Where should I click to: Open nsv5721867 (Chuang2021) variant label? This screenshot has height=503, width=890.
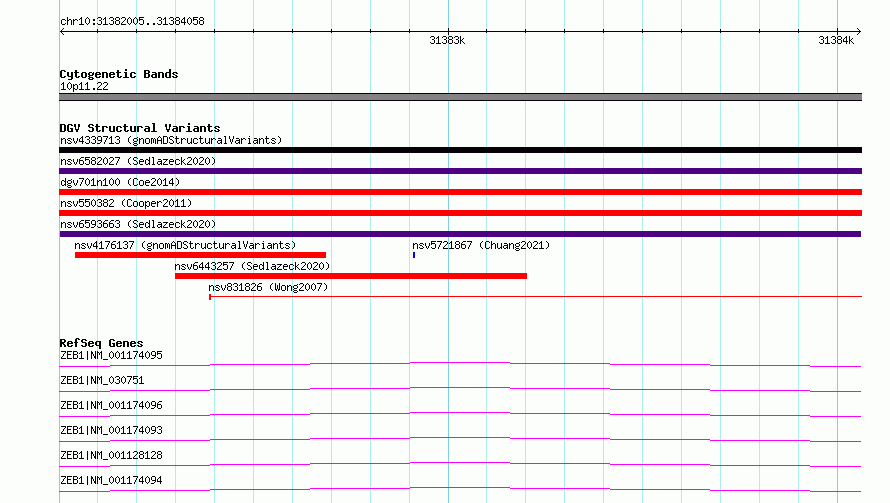[481, 245]
